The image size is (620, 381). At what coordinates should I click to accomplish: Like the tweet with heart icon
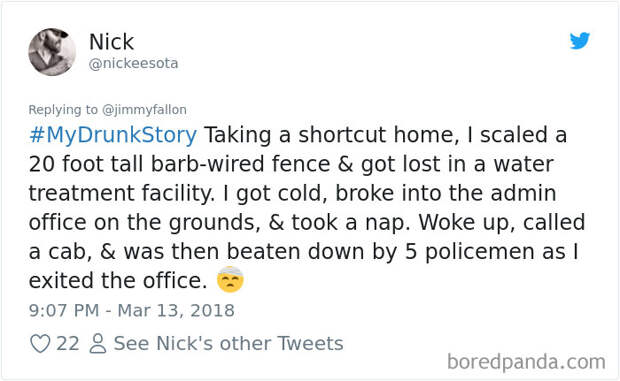40,343
